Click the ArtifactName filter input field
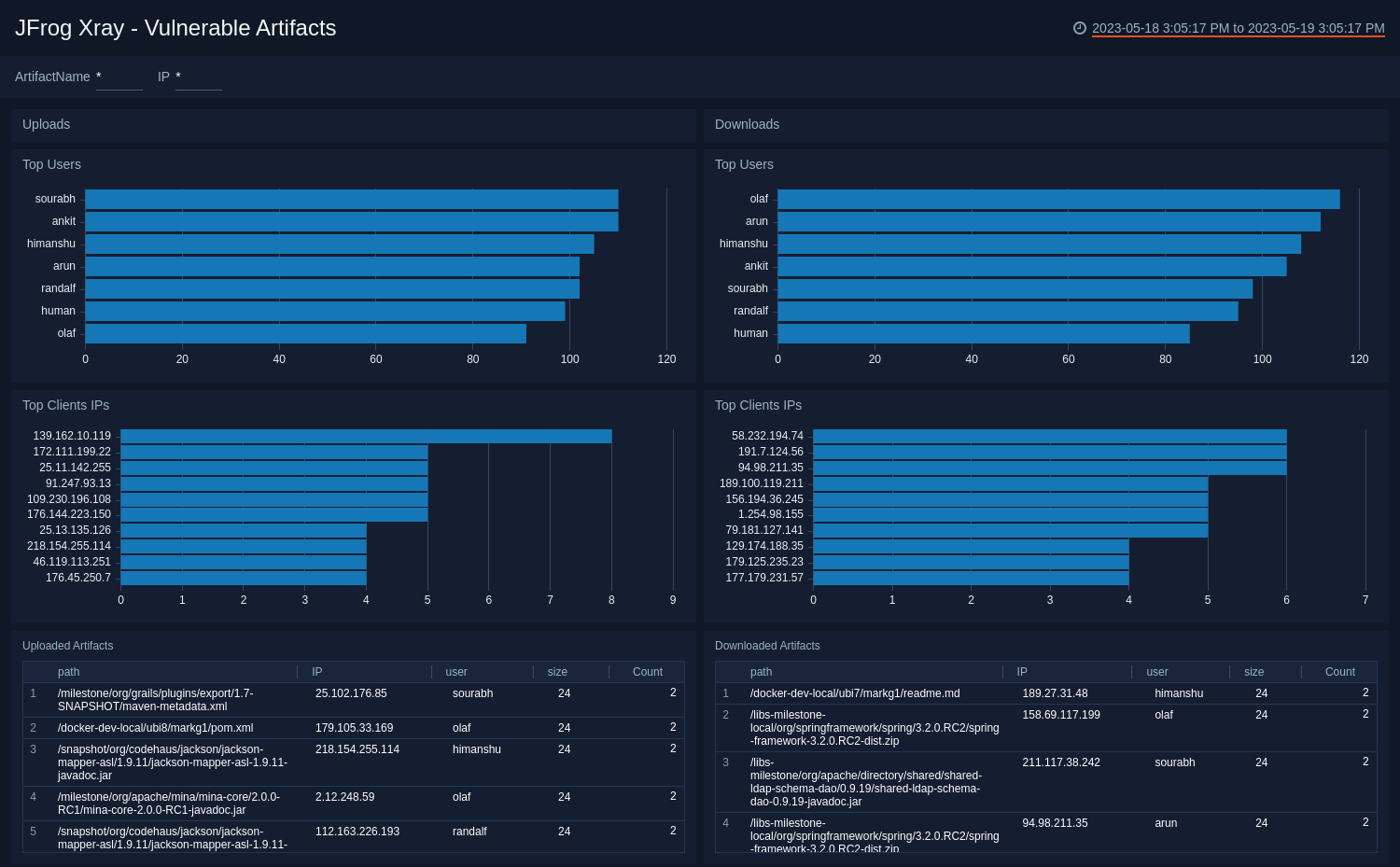Screen dimensions: 1400x867 point(119,77)
